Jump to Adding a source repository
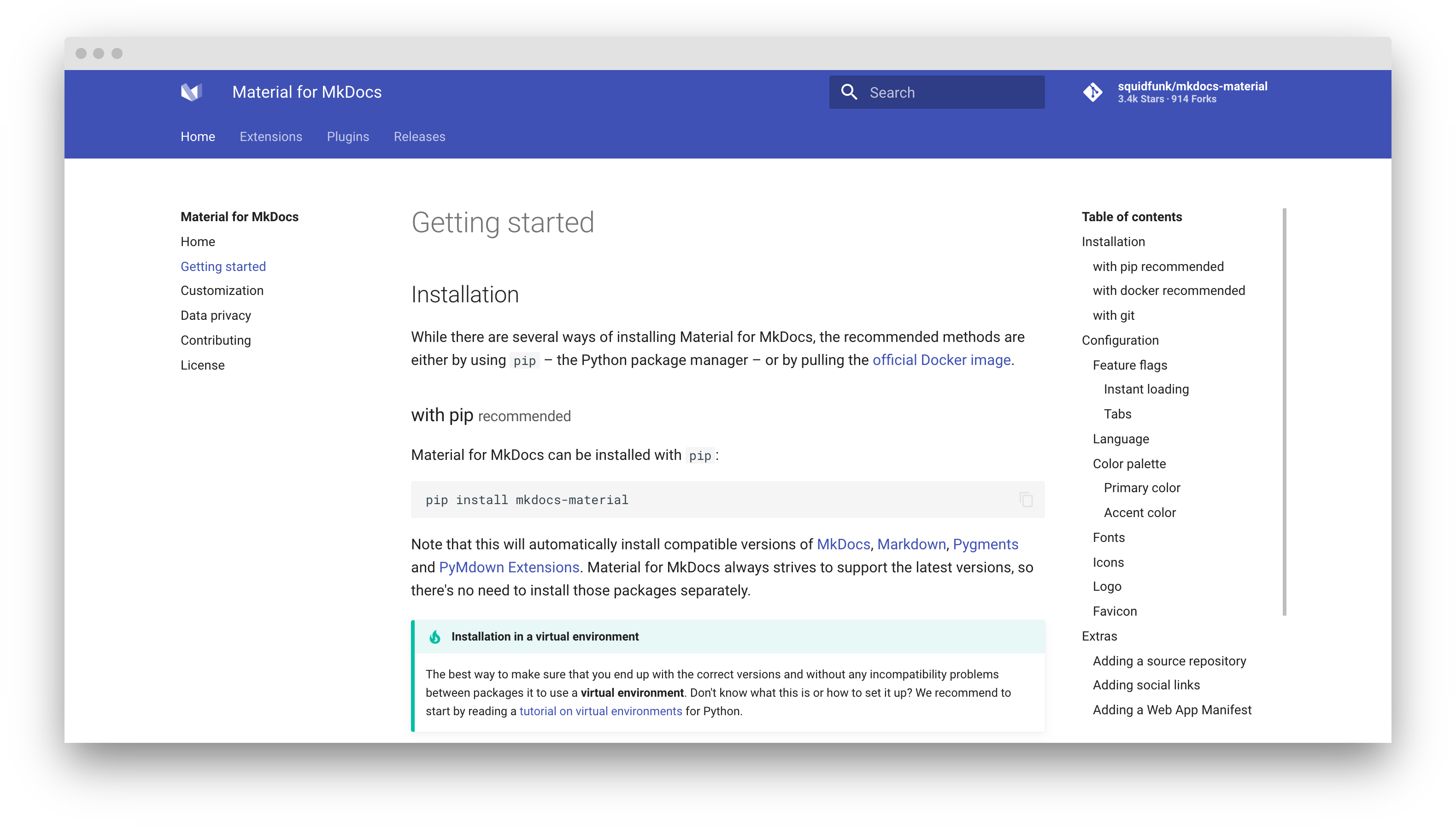This screenshot has height=835, width=1456. pos(1169,661)
